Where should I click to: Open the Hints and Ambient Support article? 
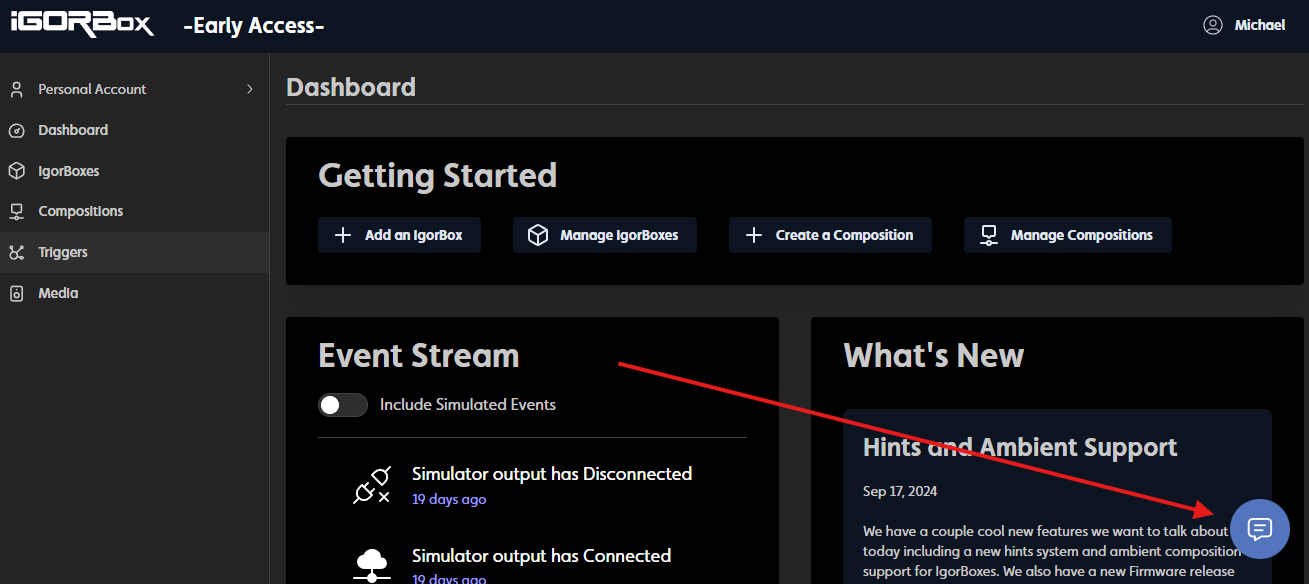(1019, 447)
